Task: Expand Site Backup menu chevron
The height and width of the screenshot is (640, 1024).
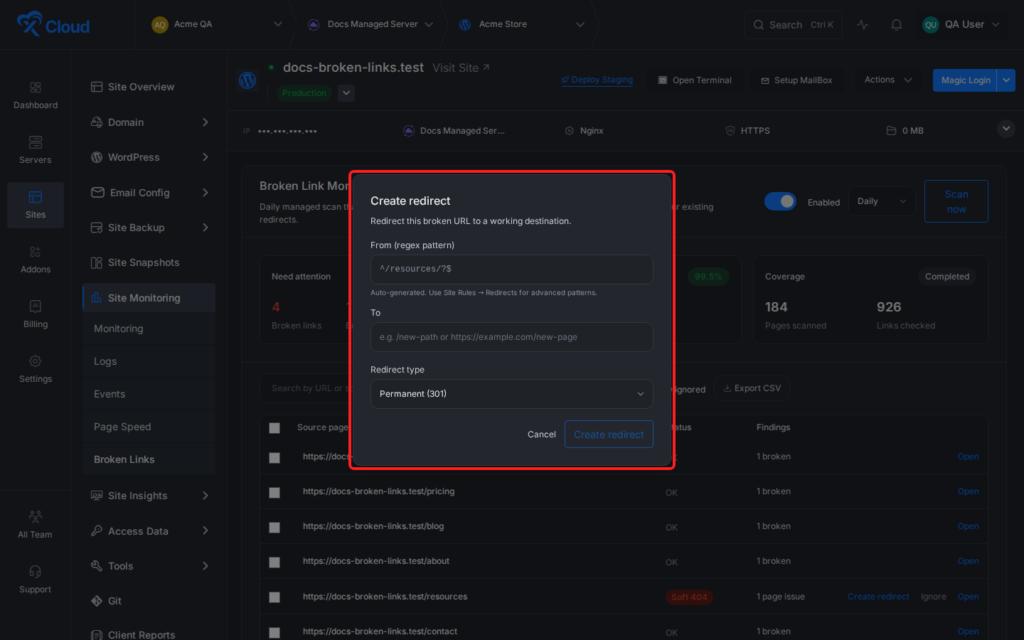Action: pyautogui.click(x=205, y=227)
